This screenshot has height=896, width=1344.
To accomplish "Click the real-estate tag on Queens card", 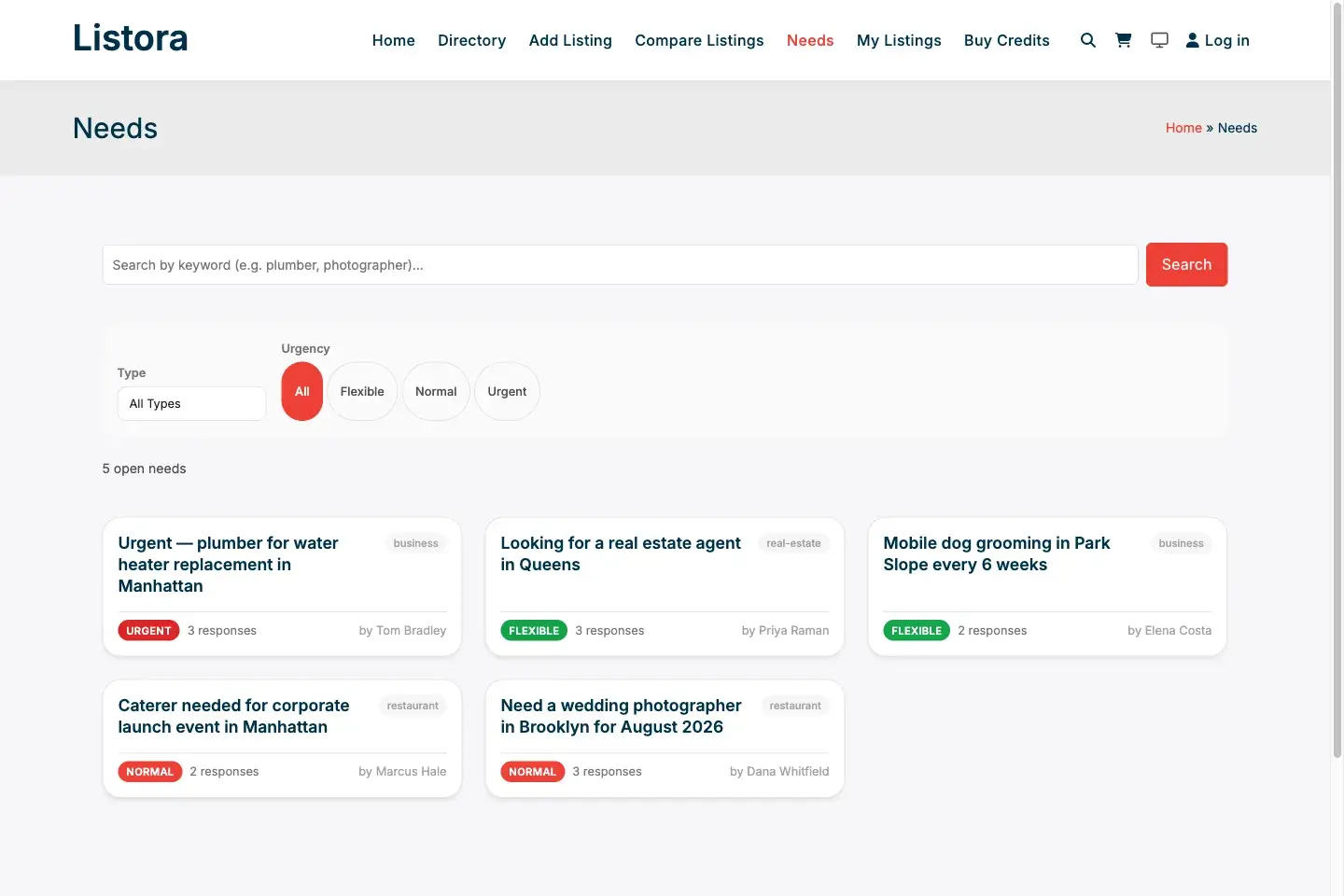I will pyautogui.click(x=793, y=543).
